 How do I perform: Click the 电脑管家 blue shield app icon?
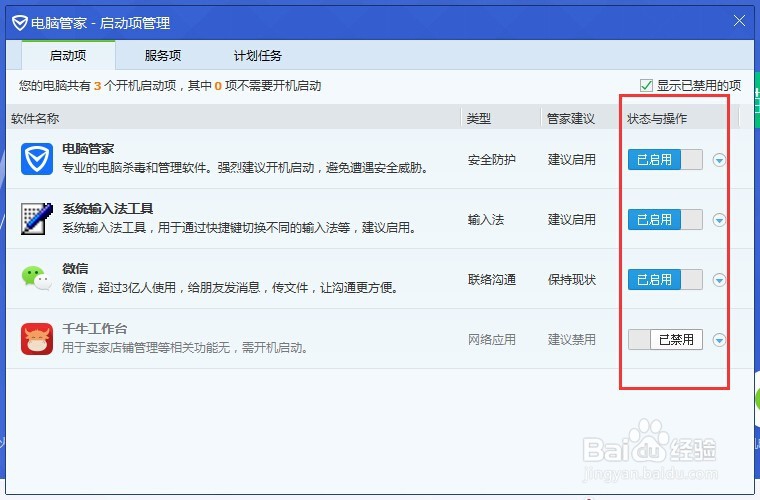[37, 159]
